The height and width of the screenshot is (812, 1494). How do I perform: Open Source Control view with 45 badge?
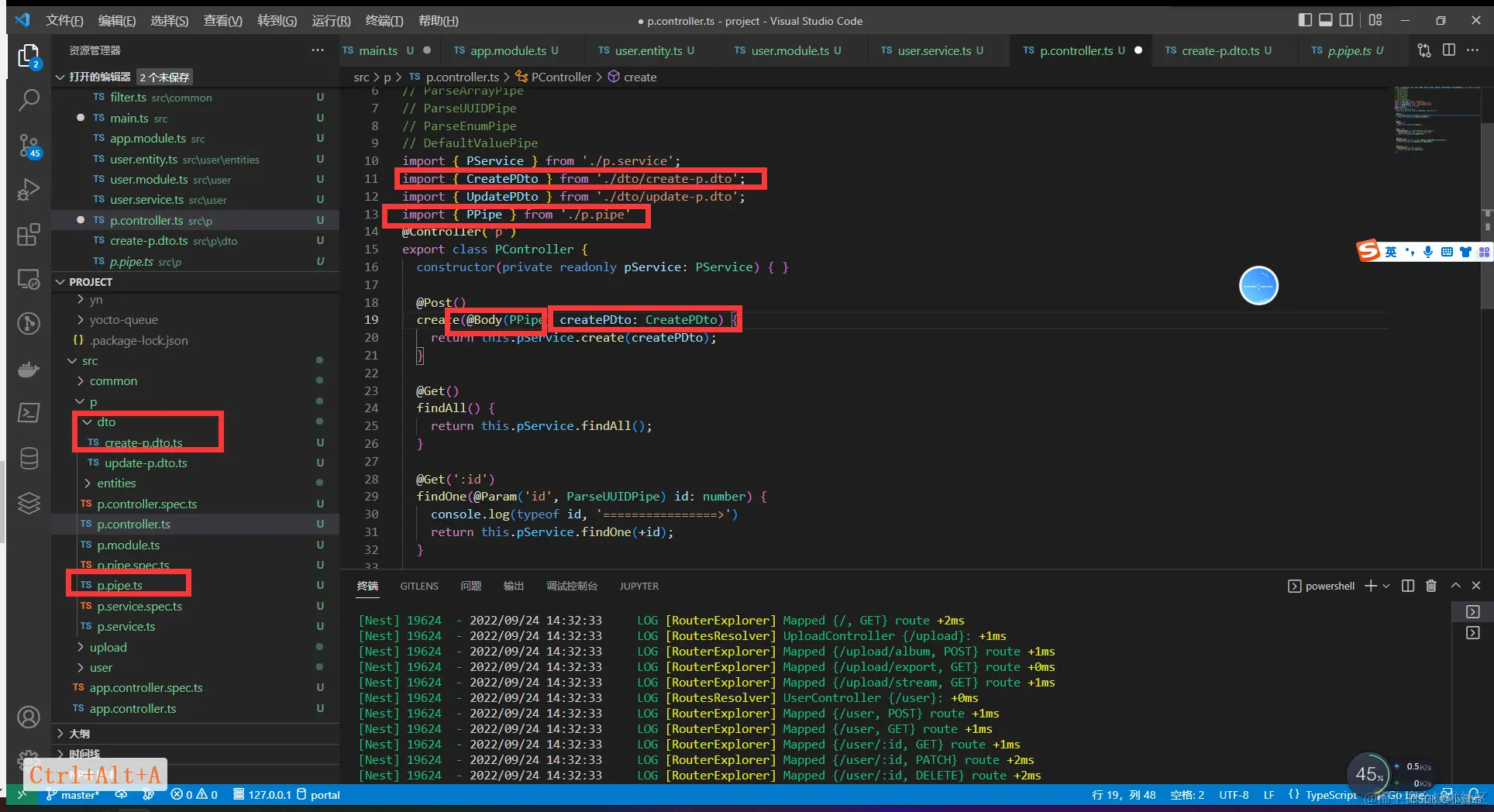(29, 145)
